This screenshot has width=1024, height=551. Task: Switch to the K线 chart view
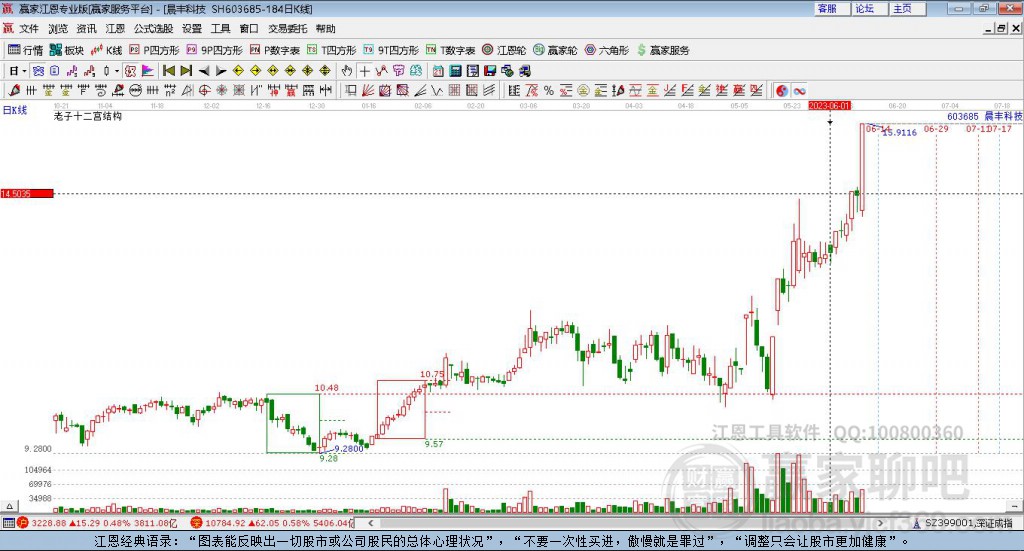[x=106, y=50]
